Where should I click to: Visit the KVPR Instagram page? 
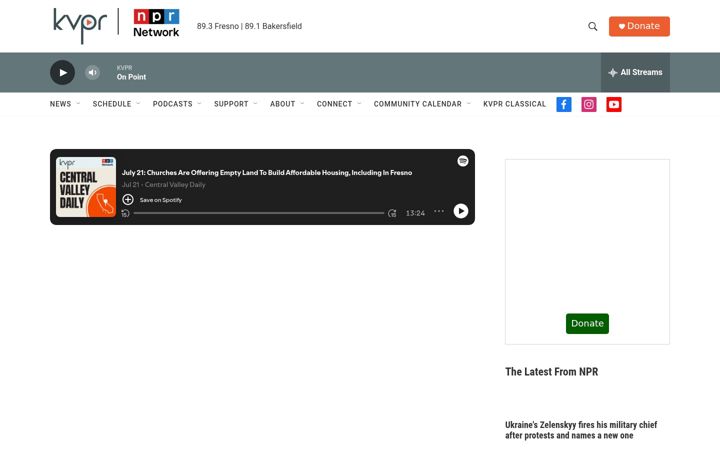(x=589, y=104)
